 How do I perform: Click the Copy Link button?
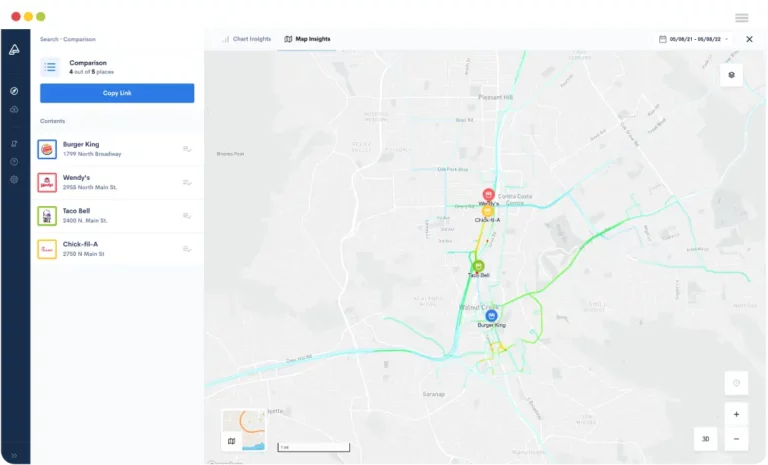[x=117, y=93]
